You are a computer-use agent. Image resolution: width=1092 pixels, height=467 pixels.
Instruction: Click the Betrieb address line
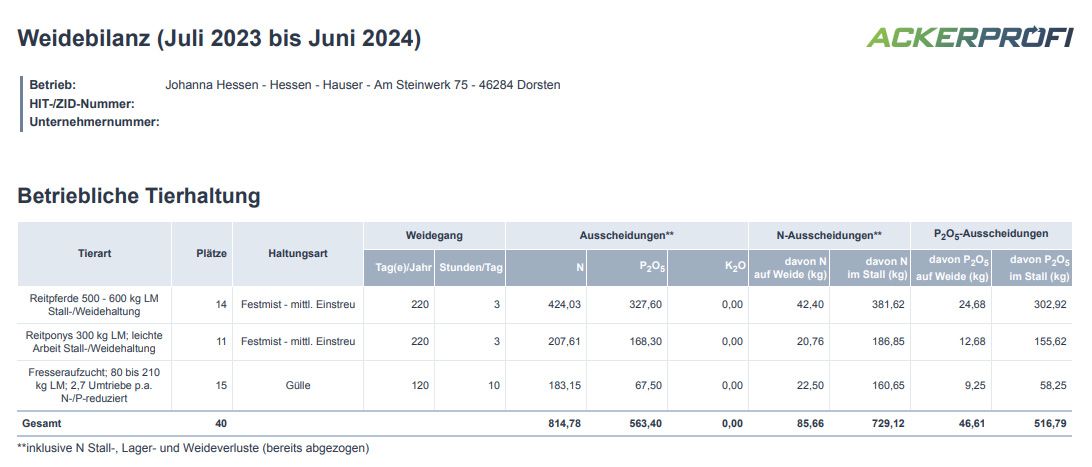(362, 85)
